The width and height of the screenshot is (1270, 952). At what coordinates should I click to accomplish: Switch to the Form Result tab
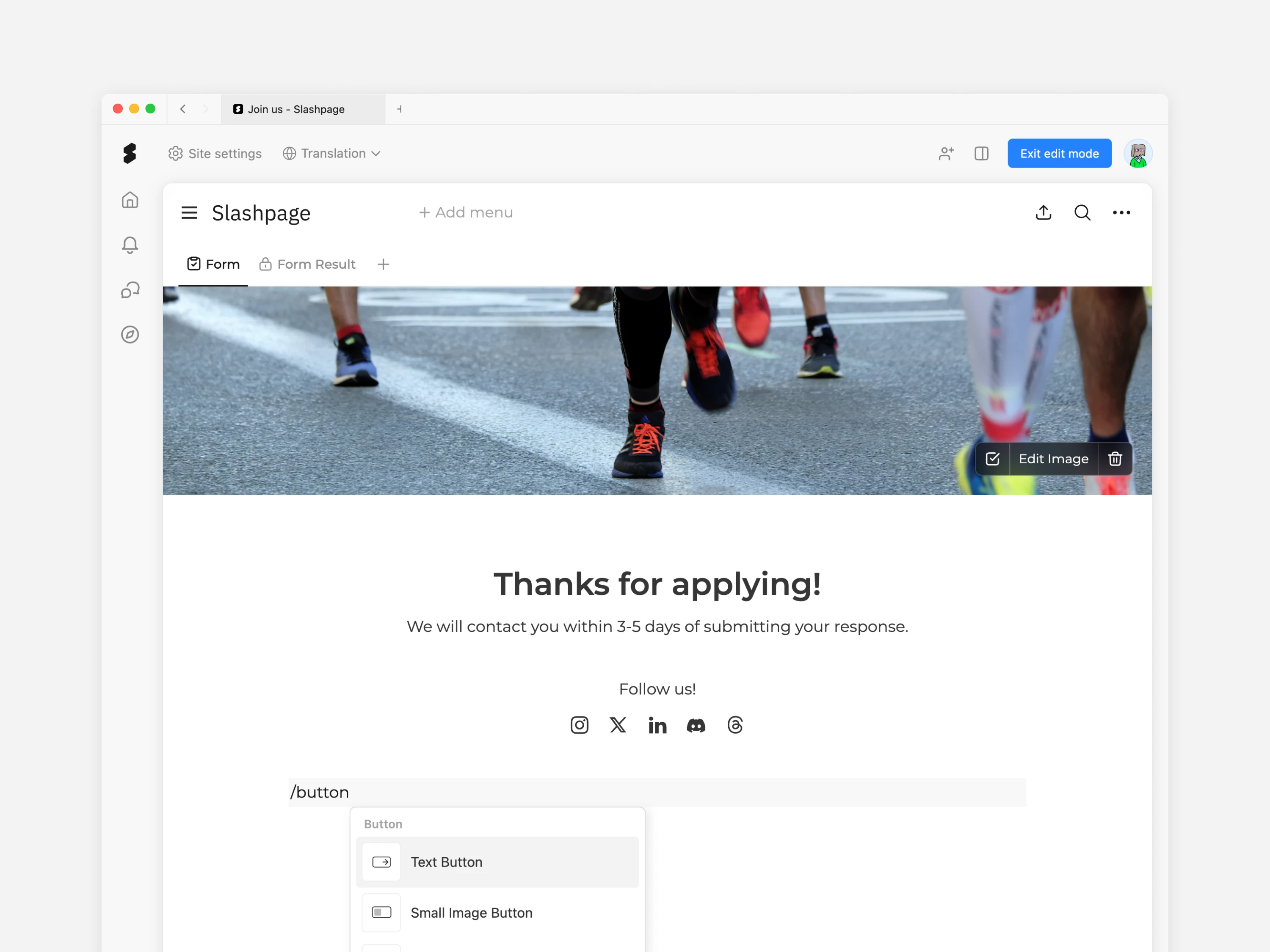[307, 264]
